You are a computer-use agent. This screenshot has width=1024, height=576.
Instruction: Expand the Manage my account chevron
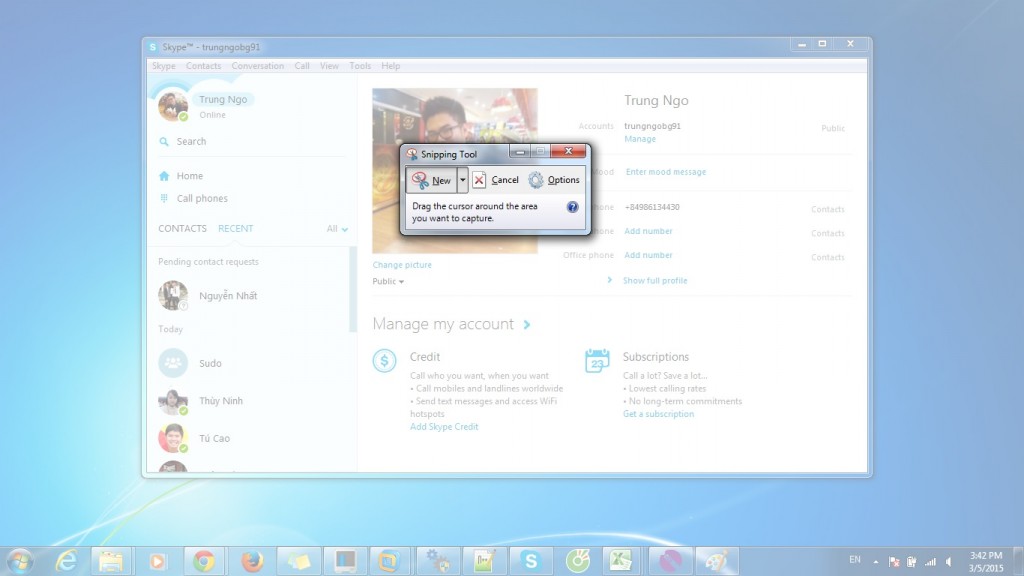click(x=526, y=325)
